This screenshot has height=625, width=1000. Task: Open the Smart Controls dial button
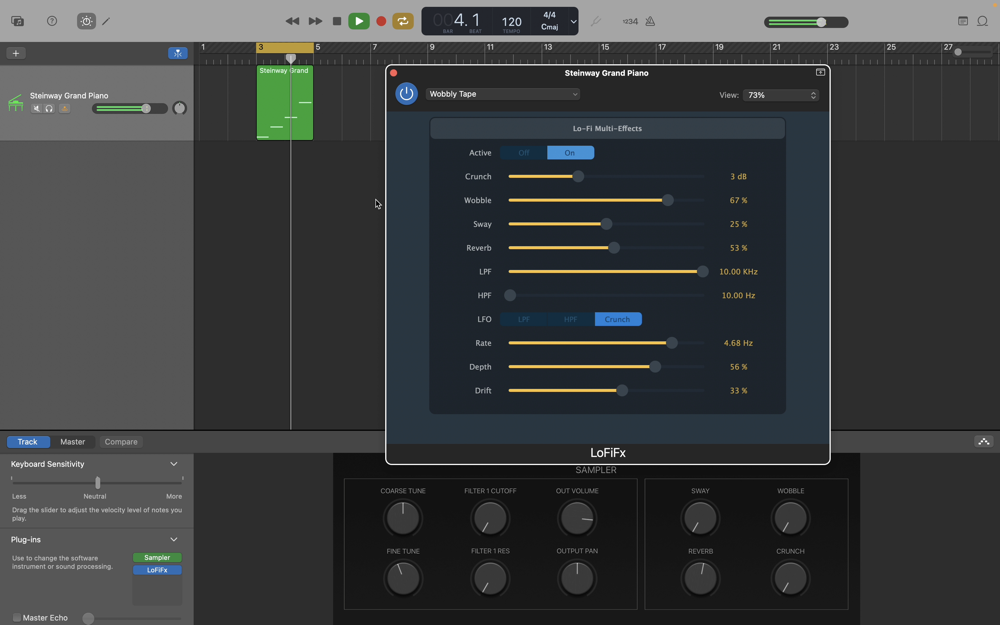click(x=86, y=21)
